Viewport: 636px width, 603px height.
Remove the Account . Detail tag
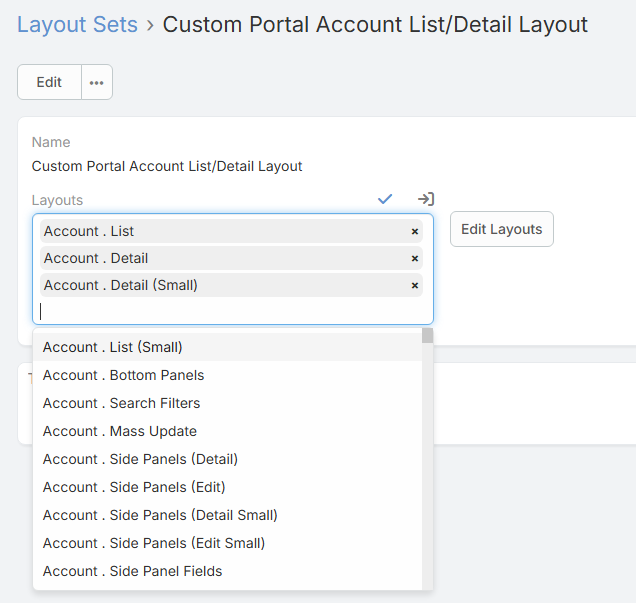tap(415, 259)
